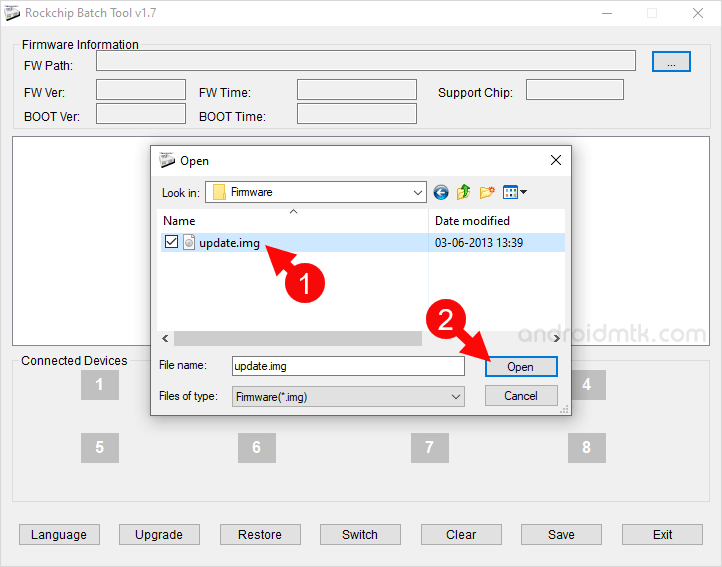Click device slot 8 indicator
Screen dimensions: 722x567
pyautogui.click(x=586, y=447)
